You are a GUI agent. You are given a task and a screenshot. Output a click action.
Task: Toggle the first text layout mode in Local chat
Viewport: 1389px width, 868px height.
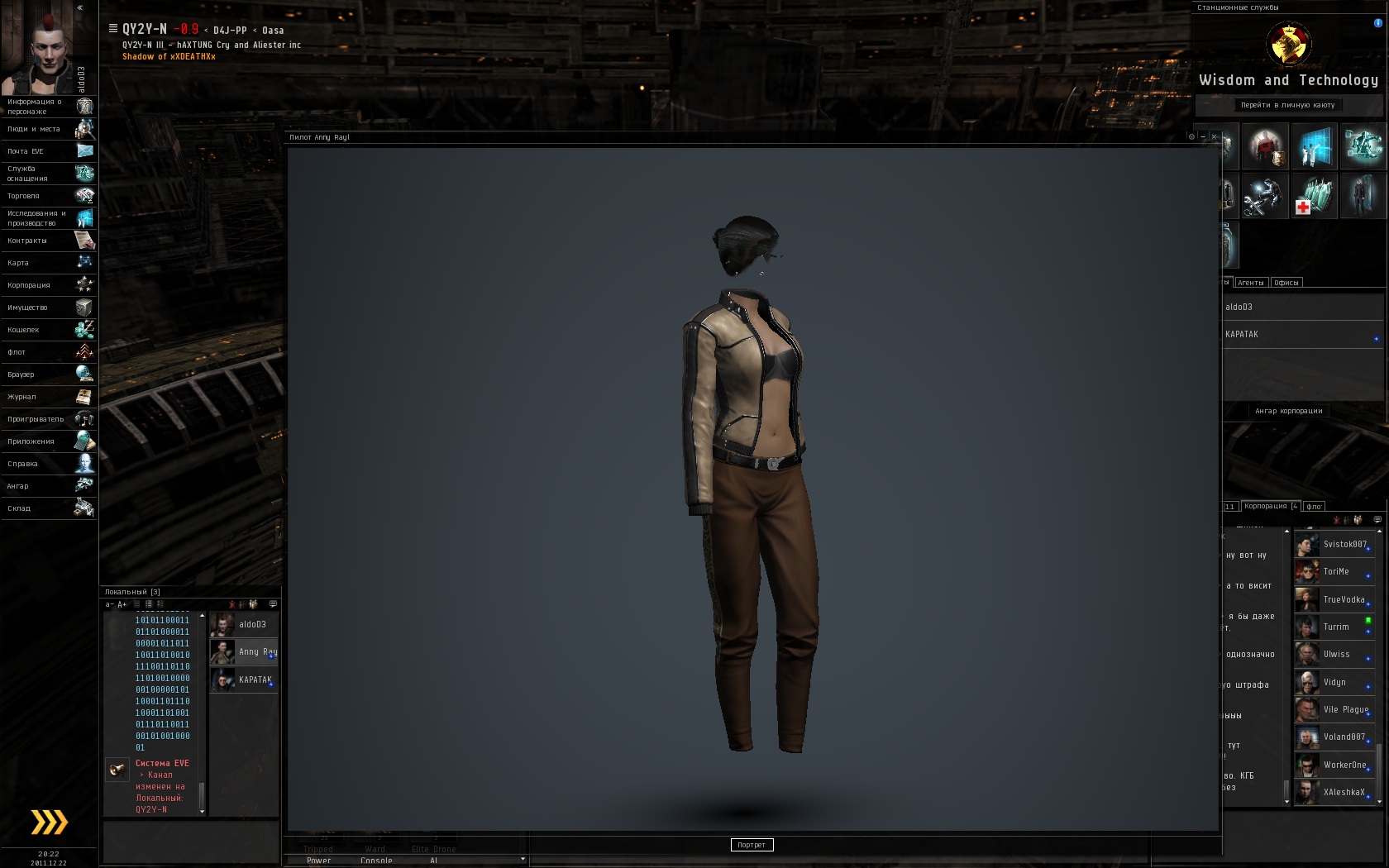pyautogui.click(x=137, y=604)
